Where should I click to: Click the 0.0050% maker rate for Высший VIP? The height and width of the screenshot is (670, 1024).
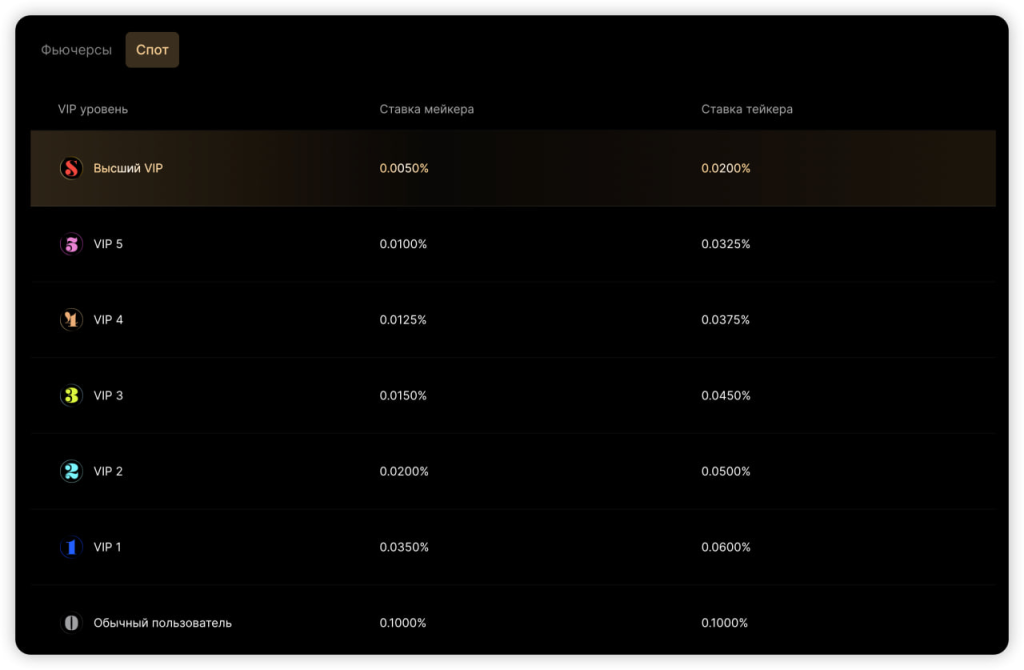pyautogui.click(x=404, y=168)
